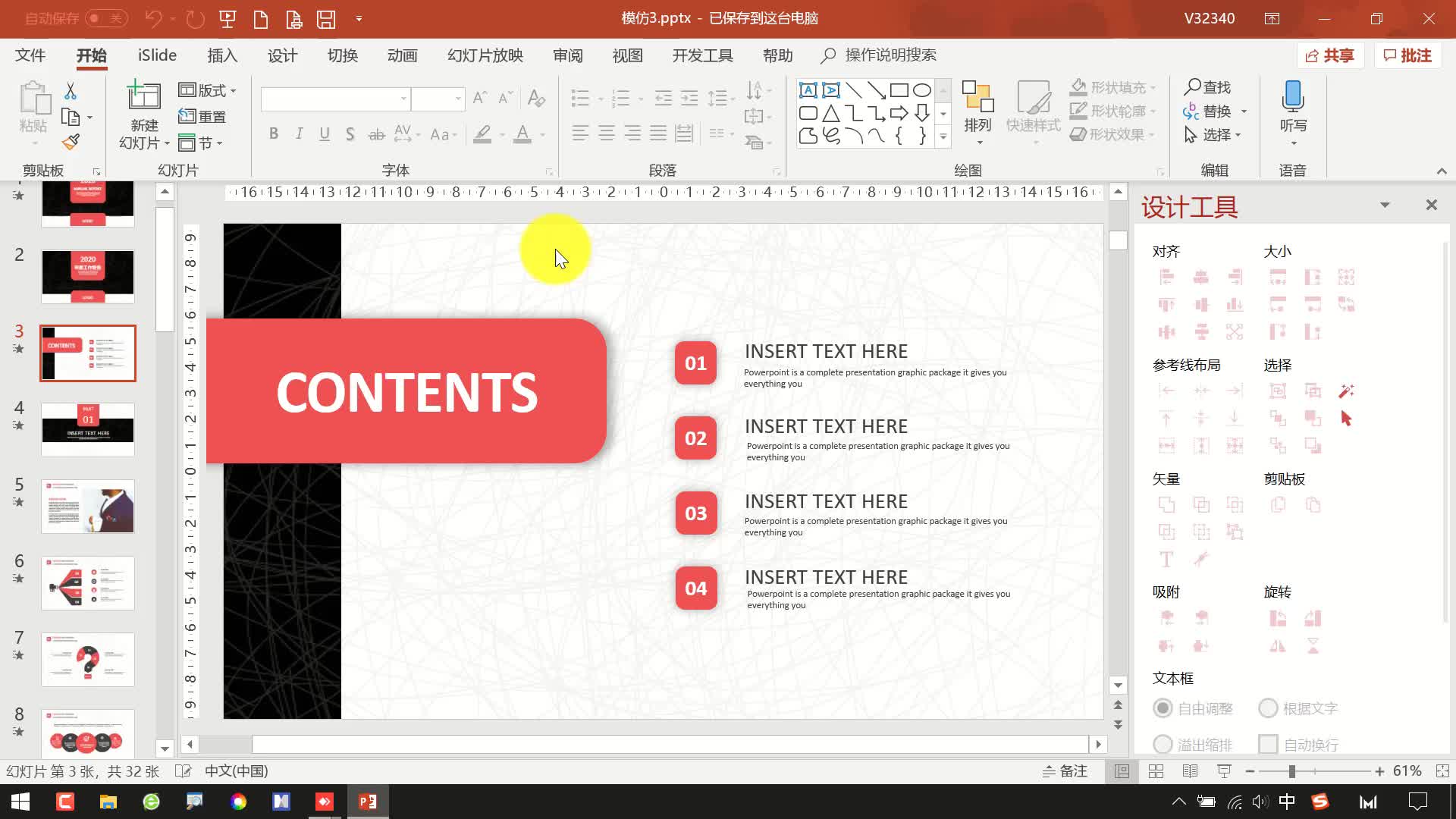Switch to the 插入 tab
The image size is (1456, 819).
tap(222, 55)
